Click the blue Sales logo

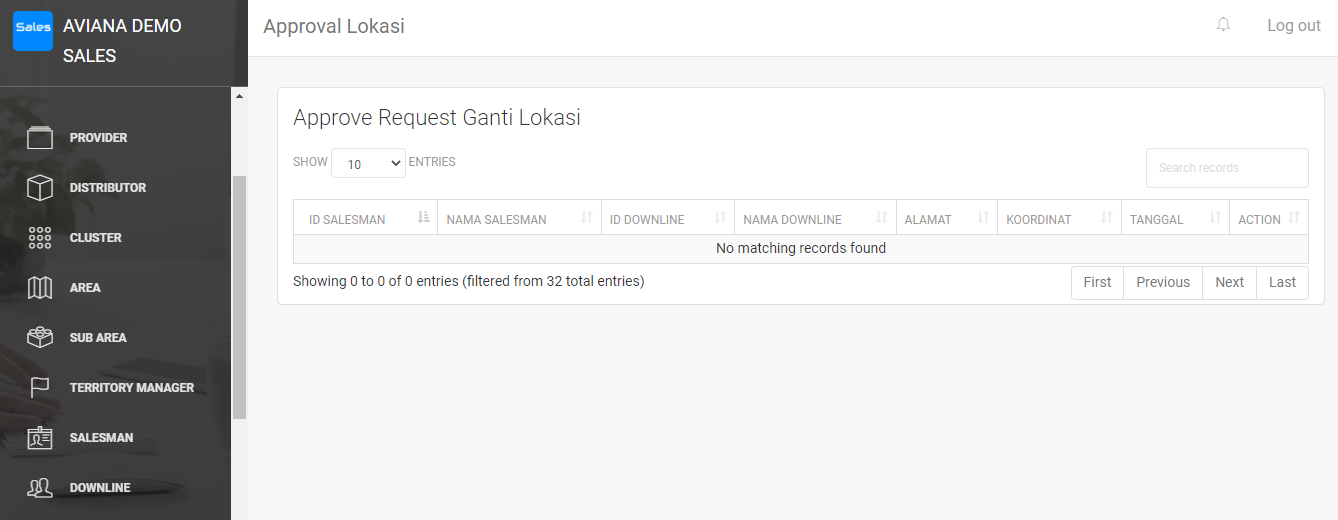point(33,29)
